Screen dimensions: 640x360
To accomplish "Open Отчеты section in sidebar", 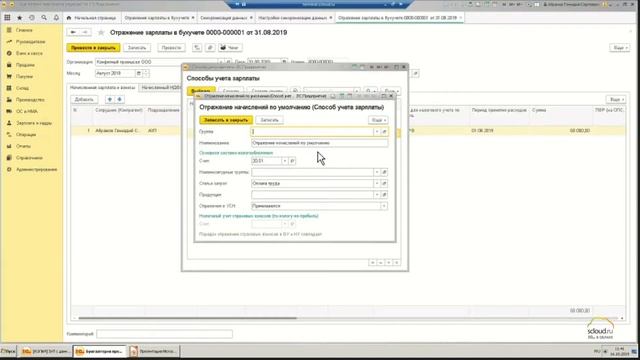I will [23, 146].
